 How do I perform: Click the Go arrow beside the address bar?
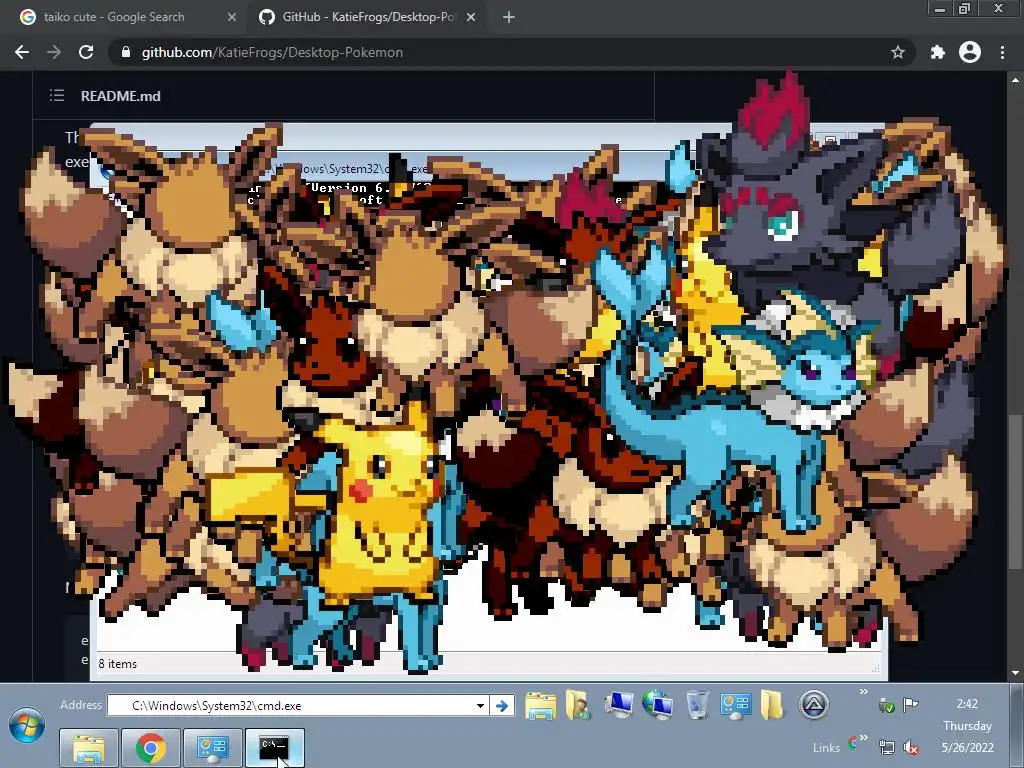click(502, 706)
